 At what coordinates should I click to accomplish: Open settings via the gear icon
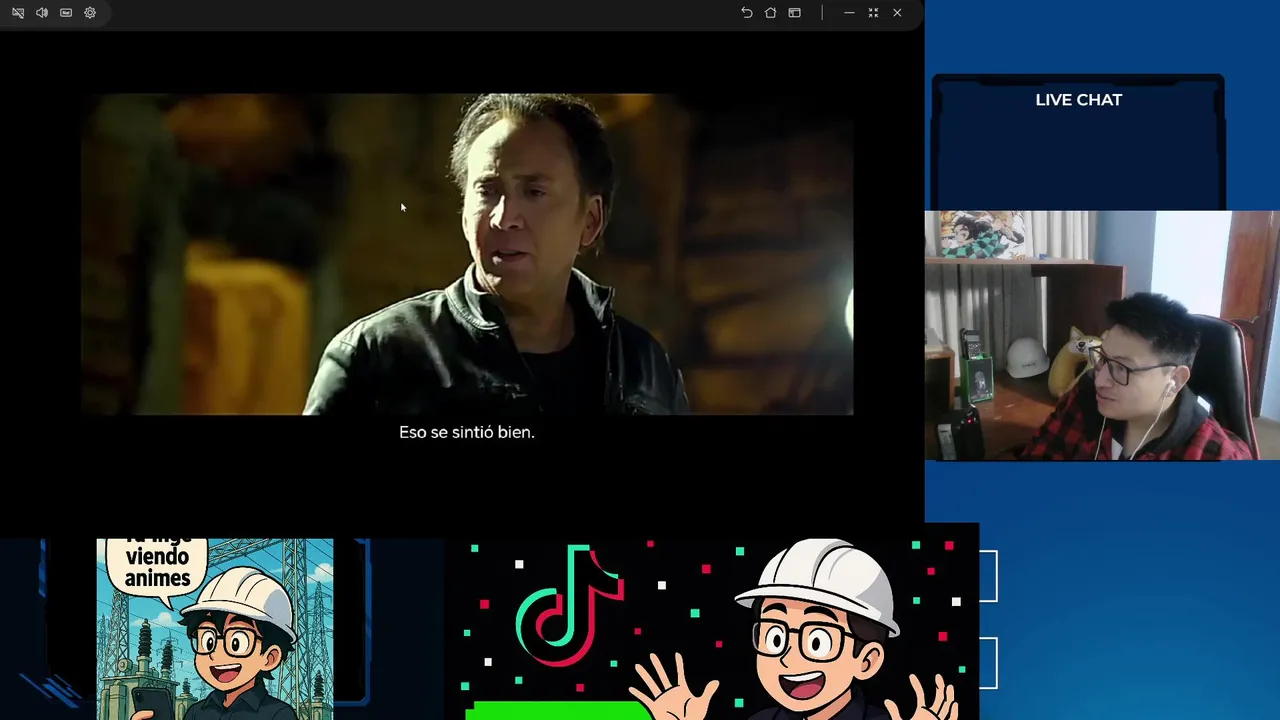(90, 13)
